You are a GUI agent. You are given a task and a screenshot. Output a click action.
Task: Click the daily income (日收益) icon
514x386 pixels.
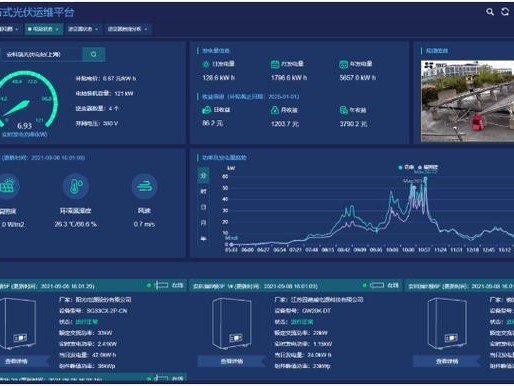(x=206, y=110)
